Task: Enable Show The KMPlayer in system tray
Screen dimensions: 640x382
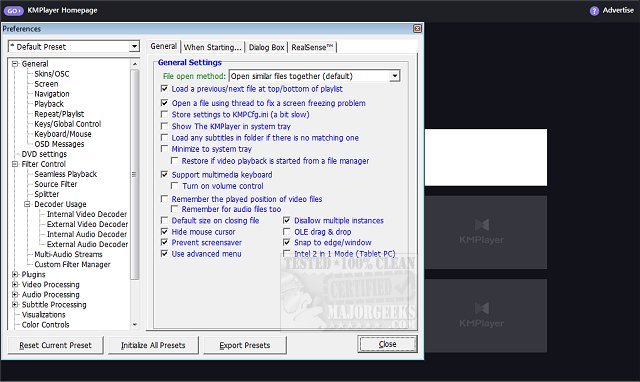Action: (x=164, y=126)
